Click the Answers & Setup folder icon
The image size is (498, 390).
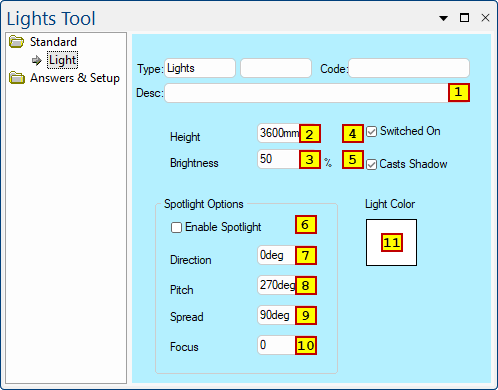pyautogui.click(x=17, y=78)
